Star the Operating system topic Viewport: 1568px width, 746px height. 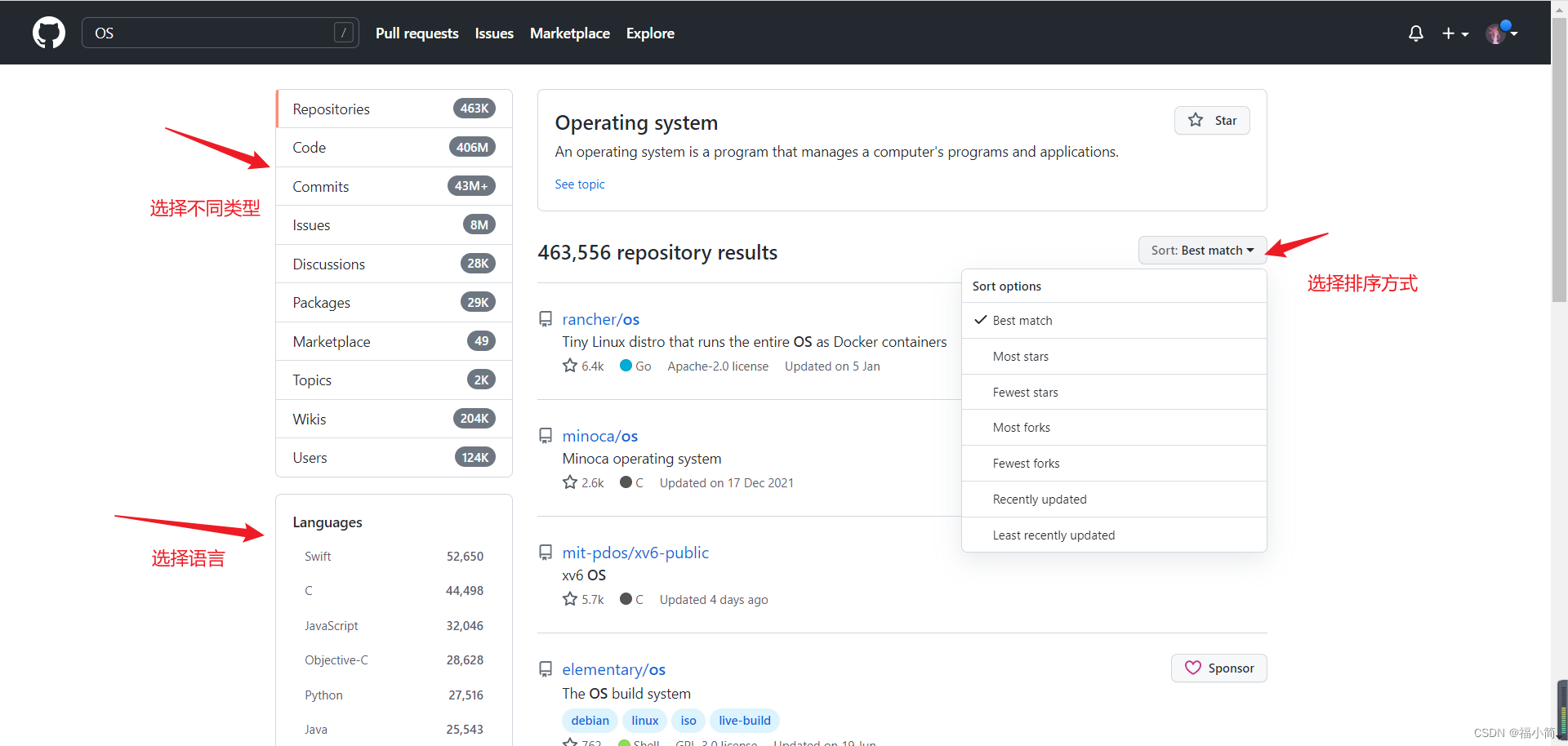pyautogui.click(x=1212, y=120)
